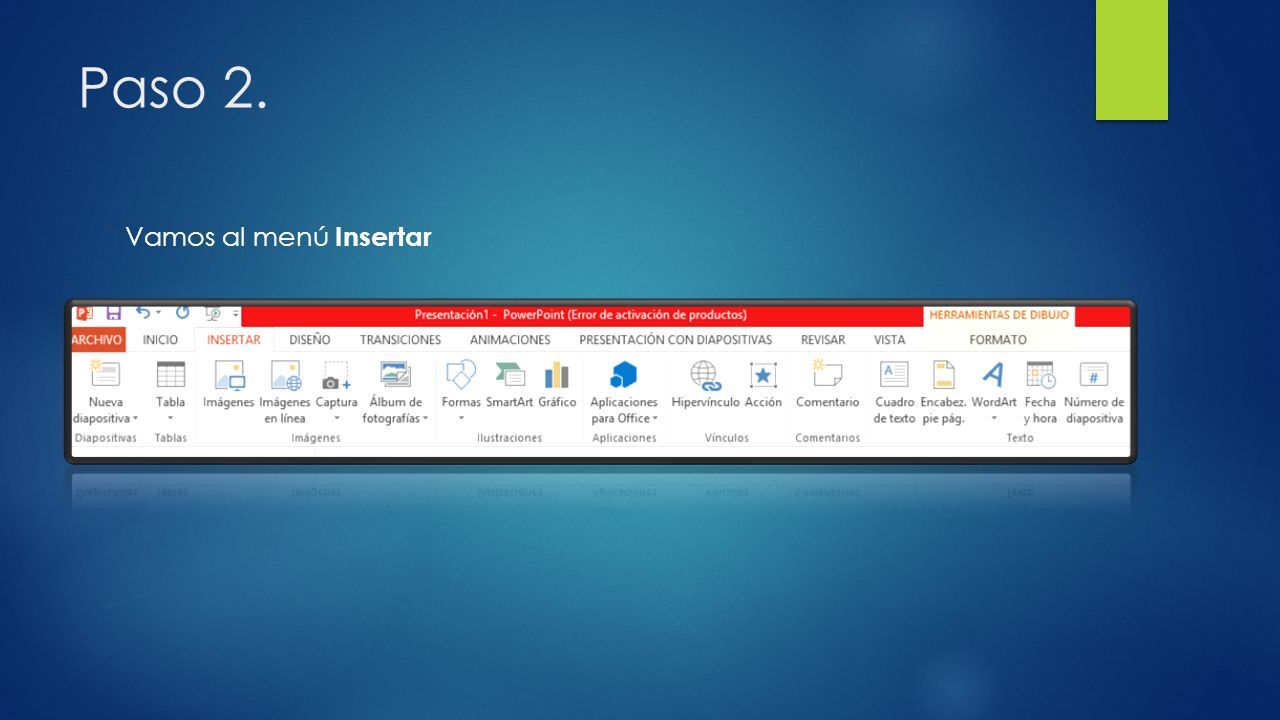Click the Tabla grid icon

[x=171, y=375]
